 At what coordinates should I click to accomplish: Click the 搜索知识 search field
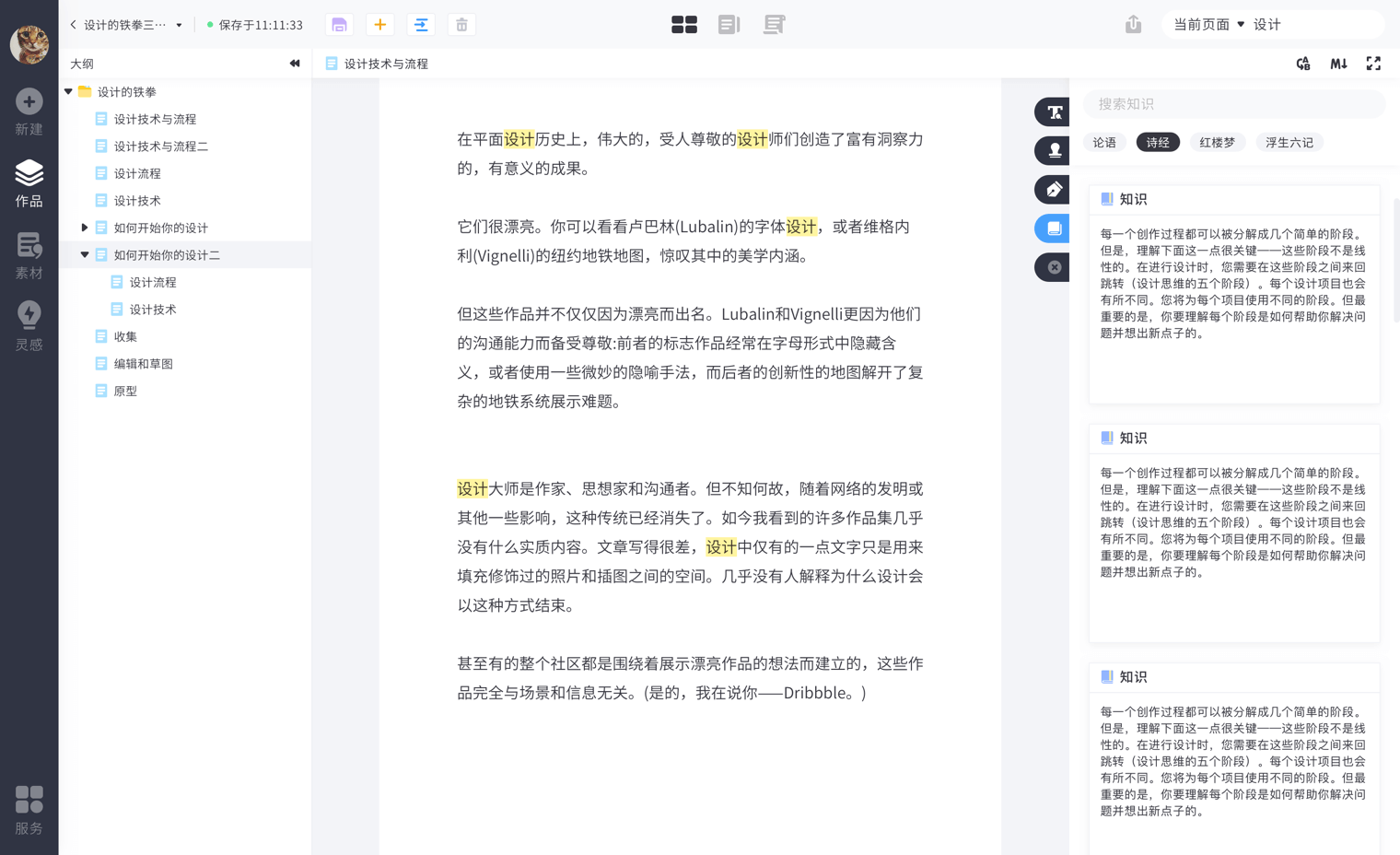(1232, 104)
